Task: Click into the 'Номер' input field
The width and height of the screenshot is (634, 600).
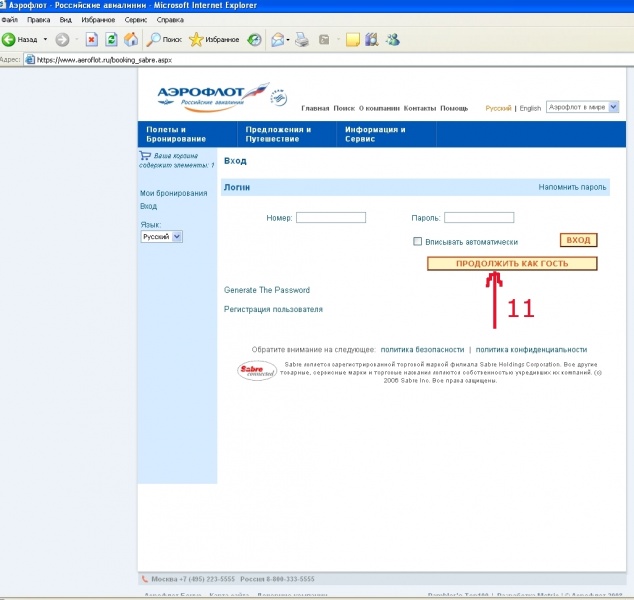Action: (x=331, y=217)
